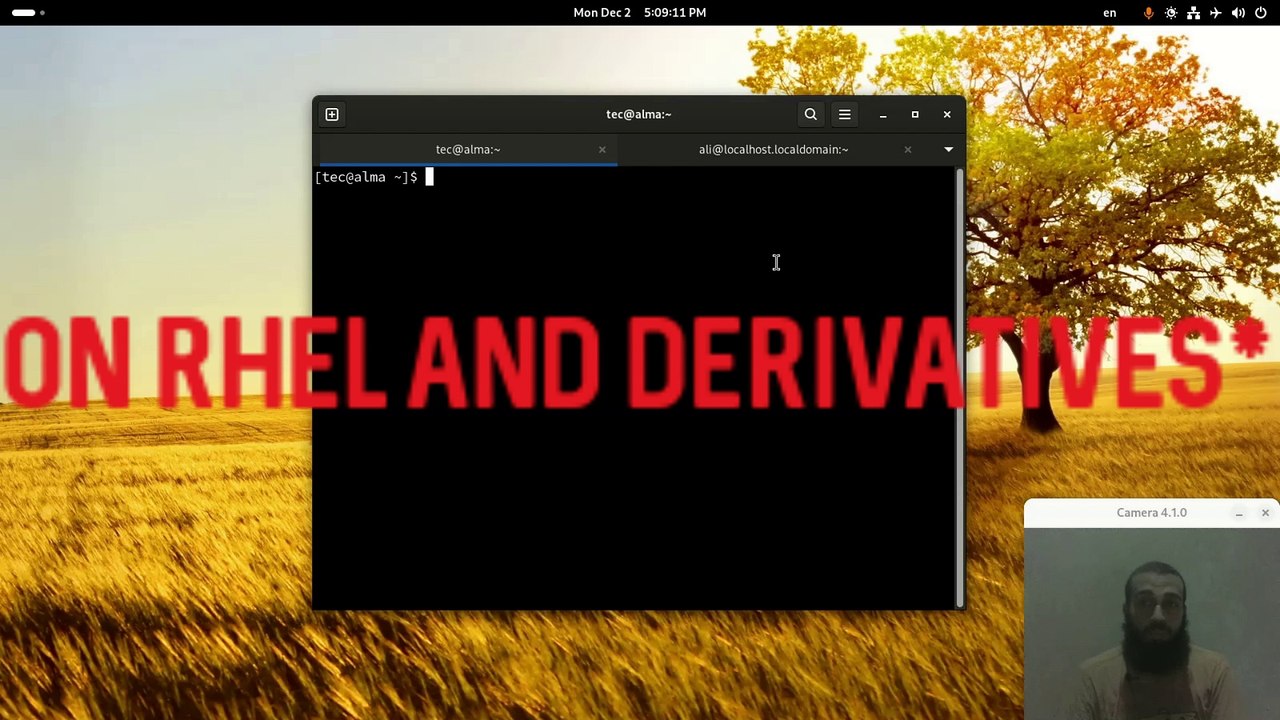Switch to ali@localhost.localdomain:~ tab
Image resolution: width=1280 pixels, height=720 pixels.
click(773, 149)
